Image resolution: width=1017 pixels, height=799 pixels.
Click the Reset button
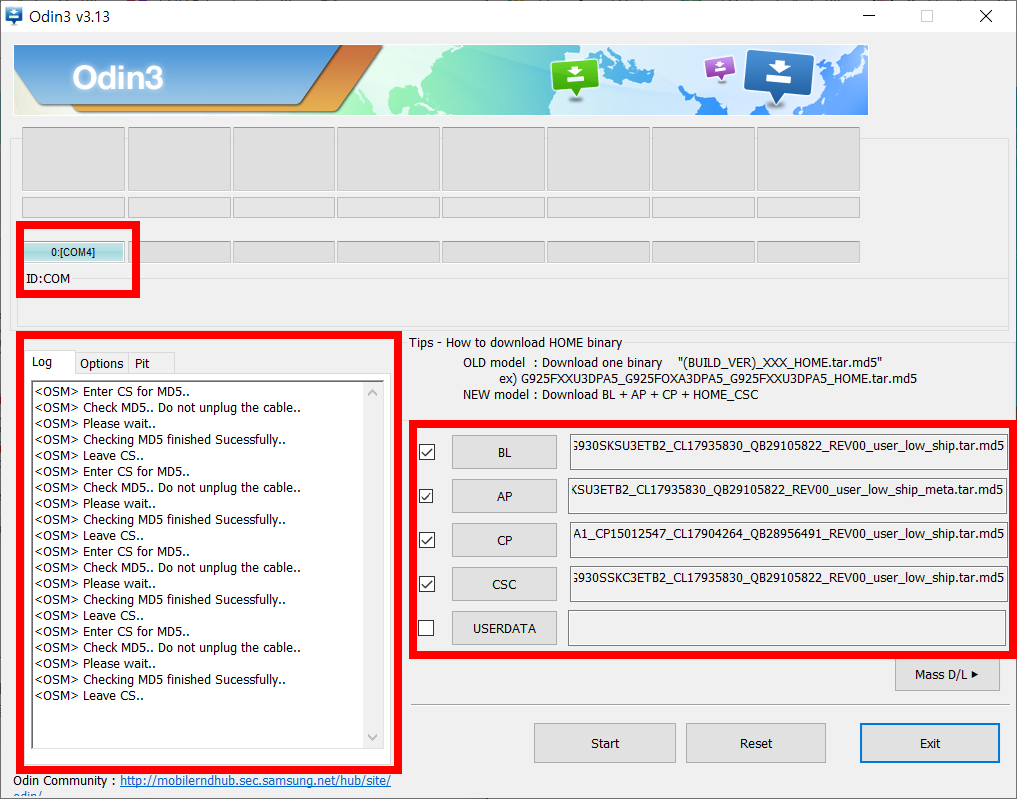click(x=756, y=743)
